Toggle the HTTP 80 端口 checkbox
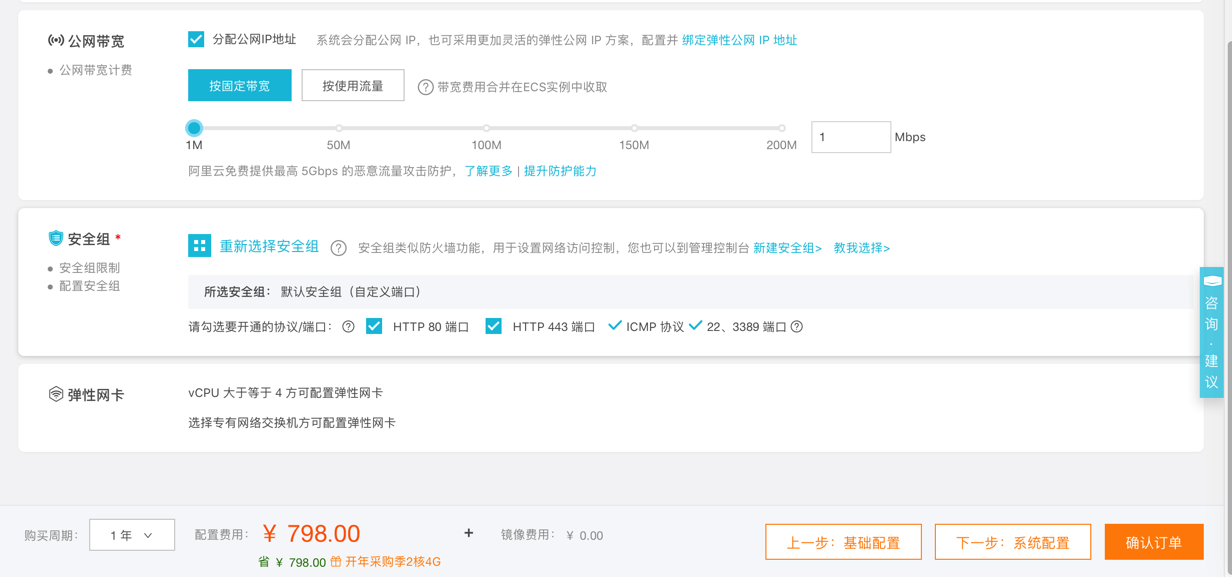The width and height of the screenshot is (1232, 577). [x=374, y=326]
